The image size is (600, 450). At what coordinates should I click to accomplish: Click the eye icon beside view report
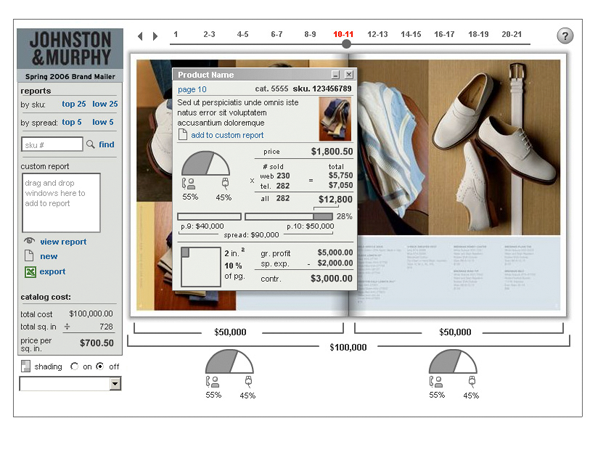point(29,241)
